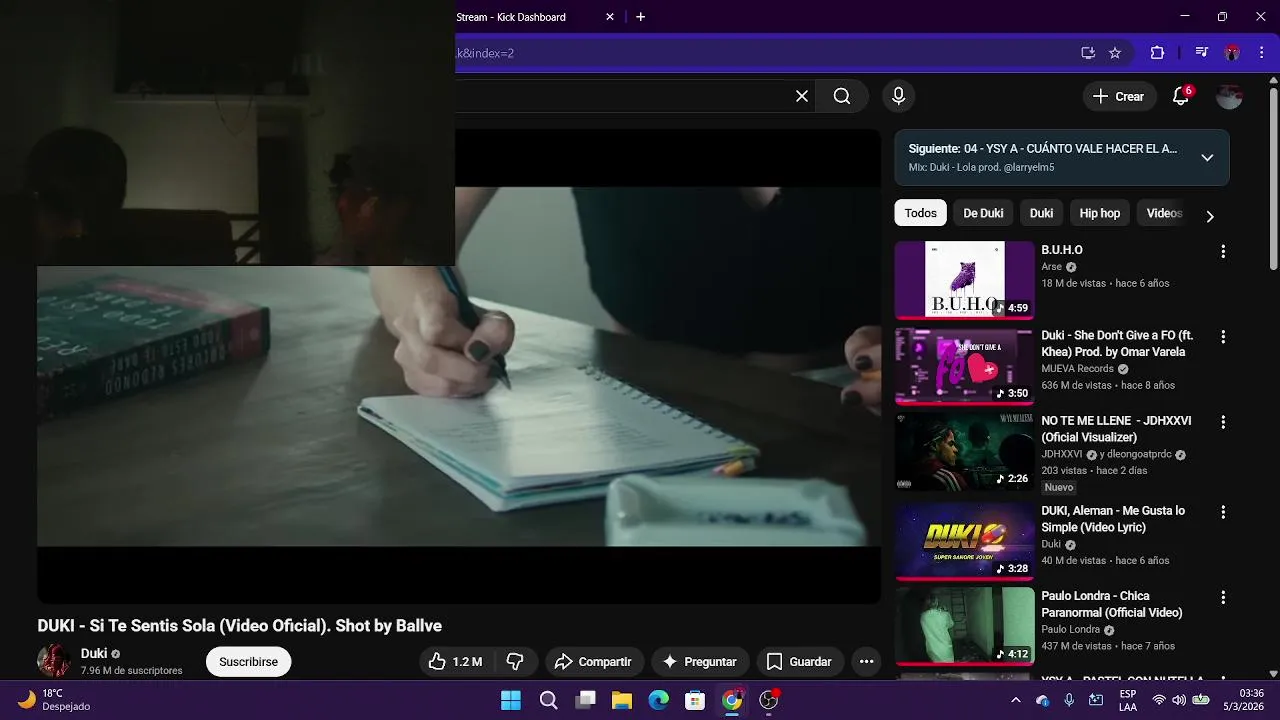This screenshot has width=1280, height=720.
Task: Open options for Me Gusta lo Simple video
Action: [x=1222, y=512]
